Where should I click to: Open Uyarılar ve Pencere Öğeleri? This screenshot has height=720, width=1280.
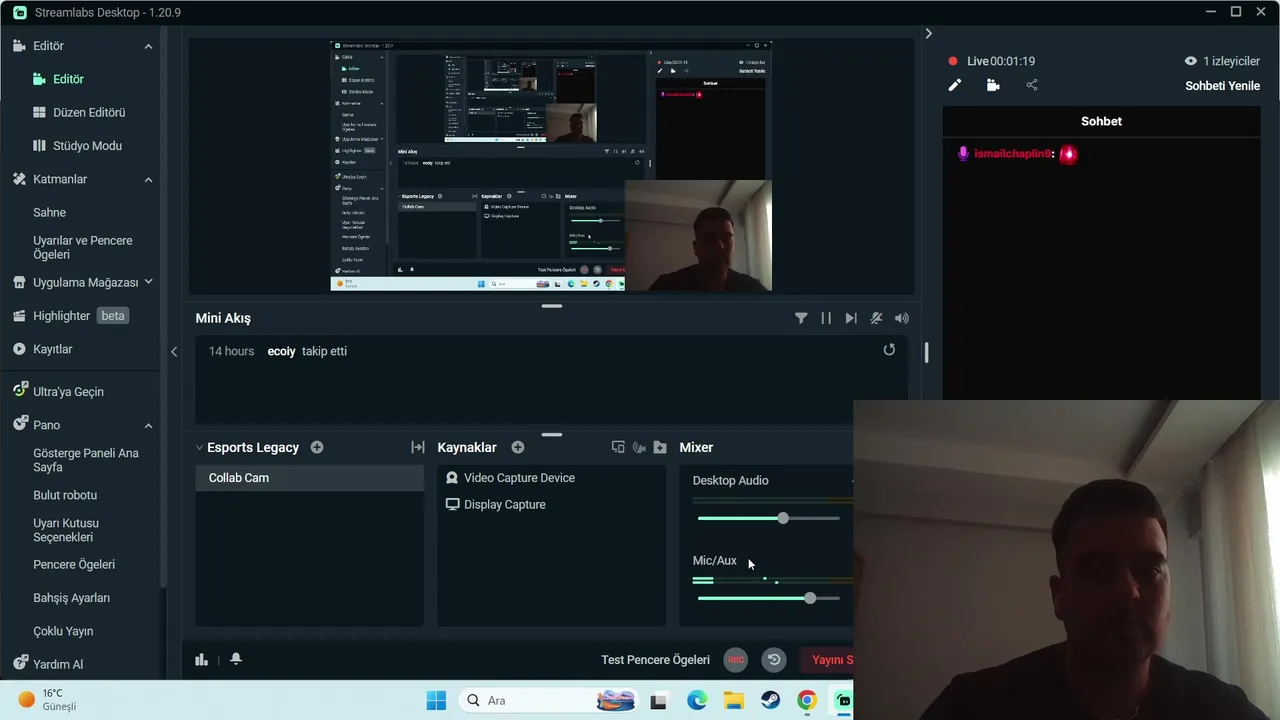click(82, 247)
